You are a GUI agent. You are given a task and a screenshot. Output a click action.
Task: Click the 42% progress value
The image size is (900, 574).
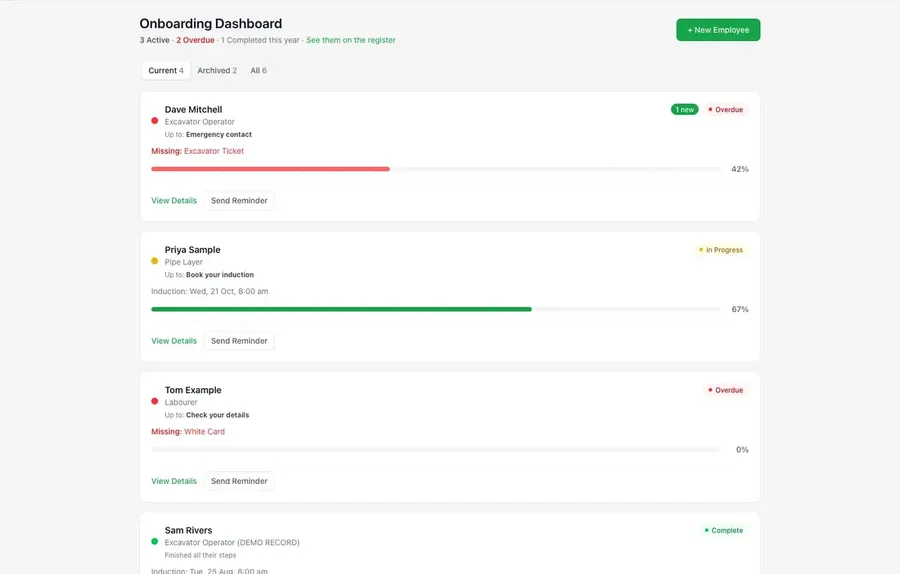coord(740,169)
